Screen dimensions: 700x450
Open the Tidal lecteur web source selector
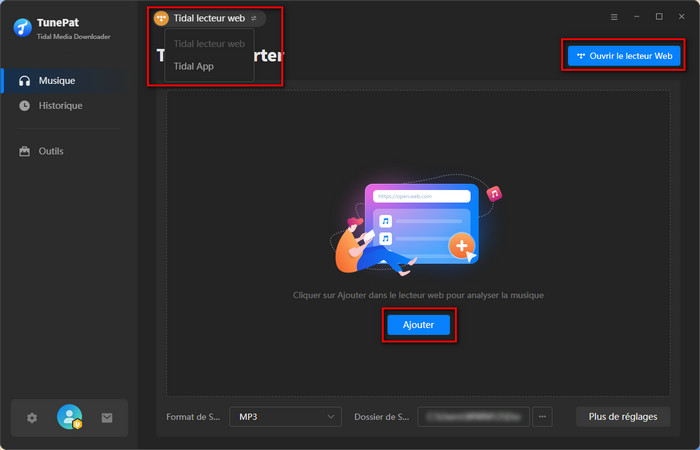[209, 18]
